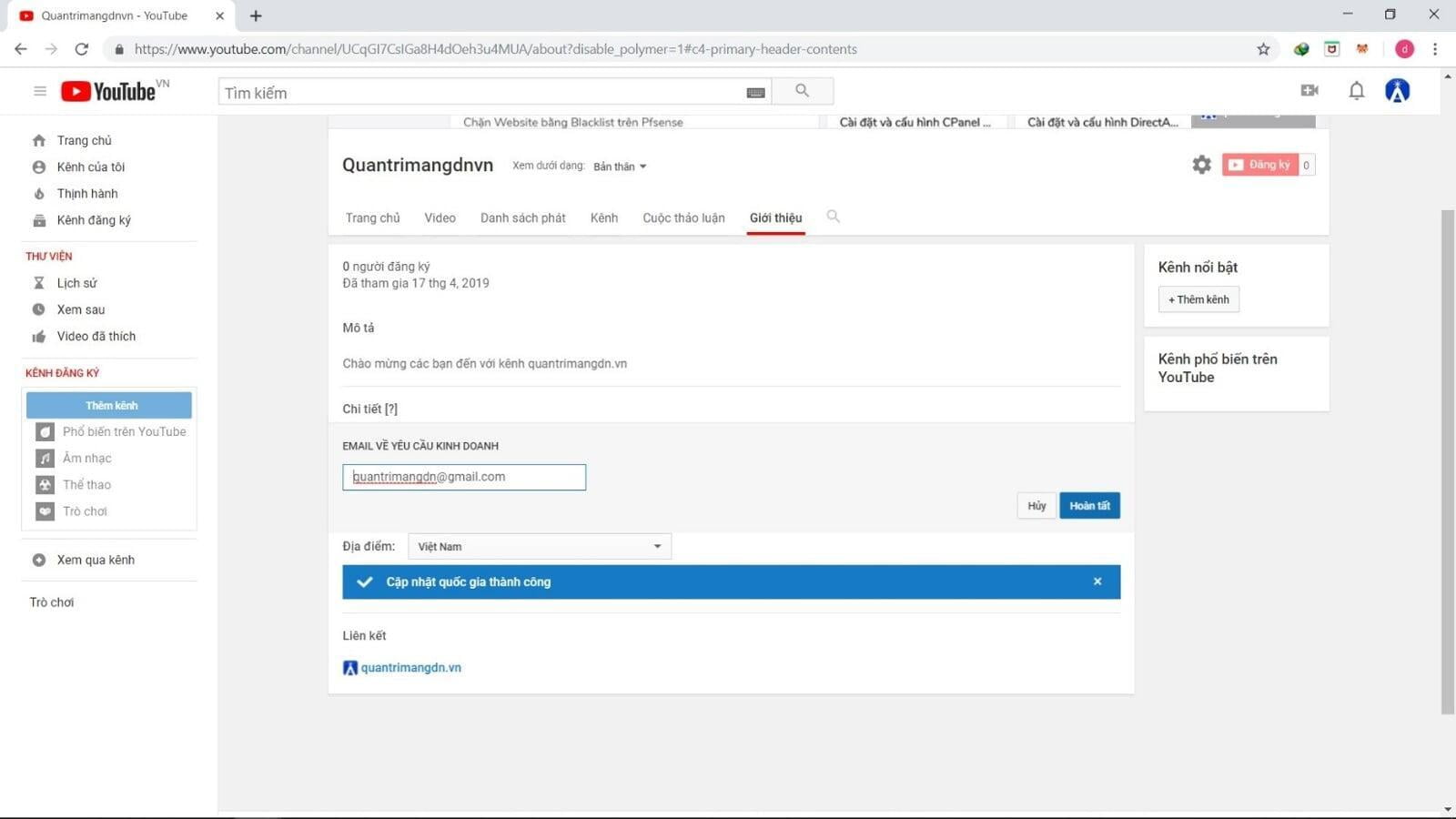Open Chrome's three-dot menu
This screenshot has height=819, width=1456.
(1435, 49)
